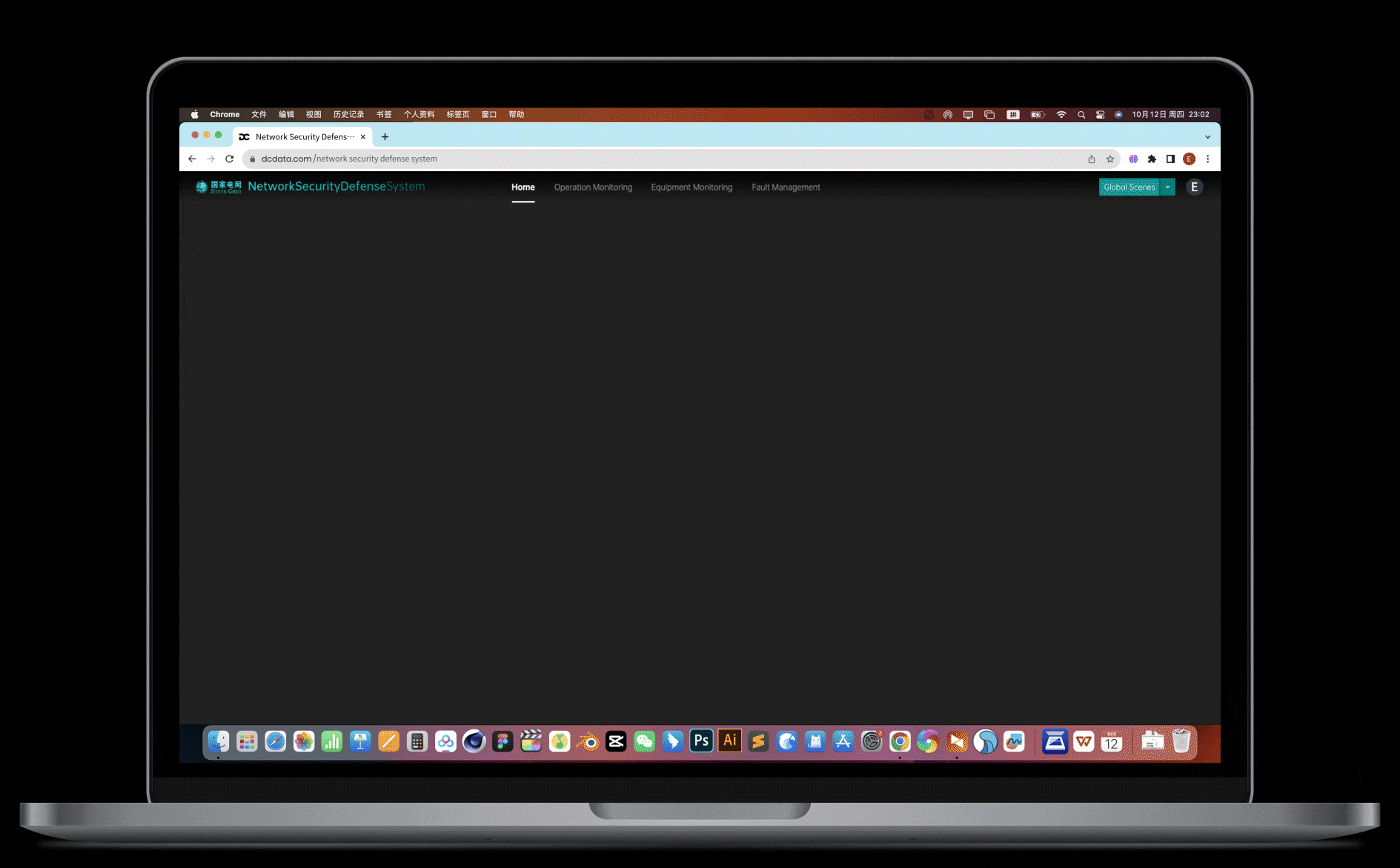Open Launchpad from the dock
Image resolution: width=1400 pixels, height=868 pixels.
click(247, 741)
